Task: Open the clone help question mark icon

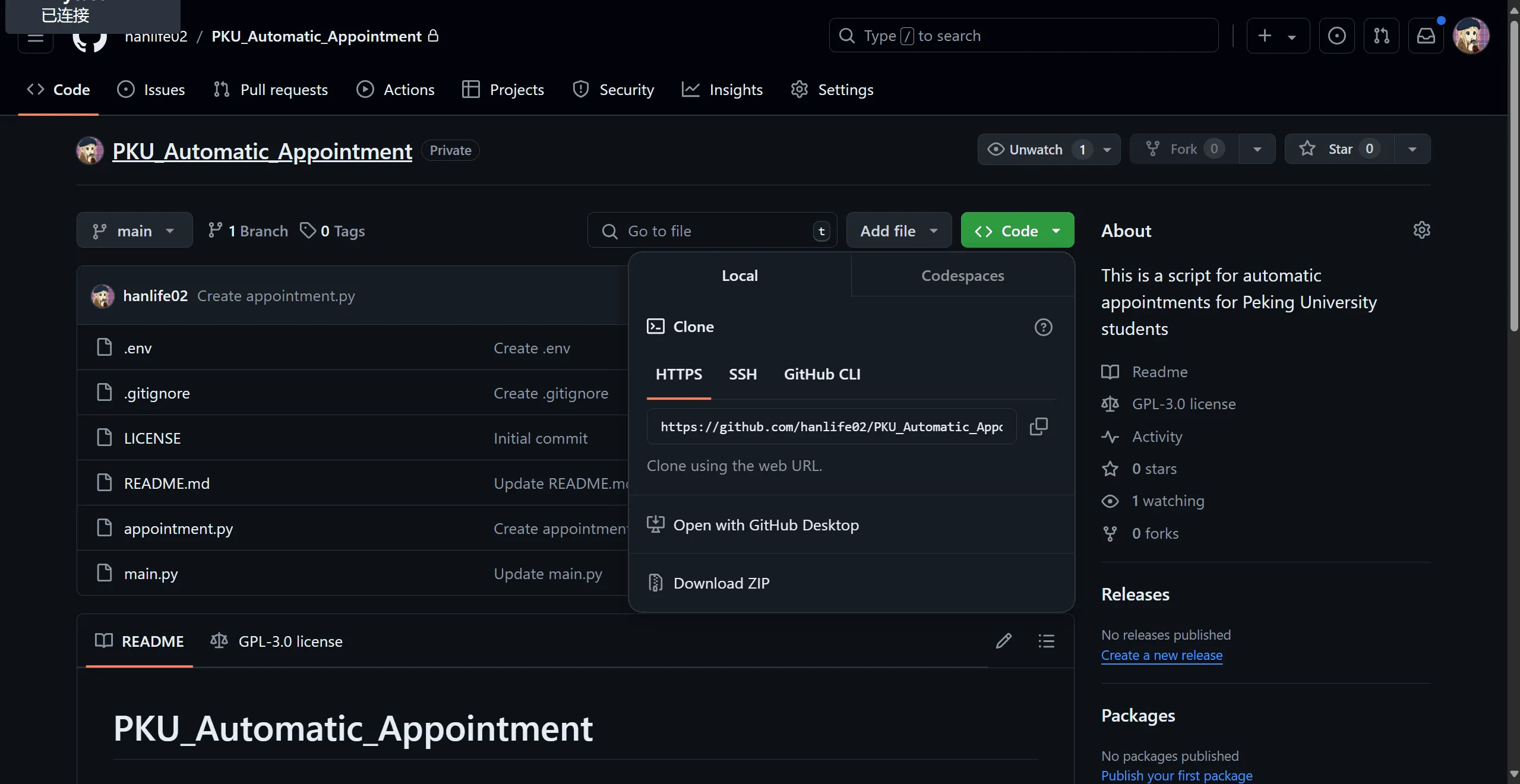Action: 1043,327
